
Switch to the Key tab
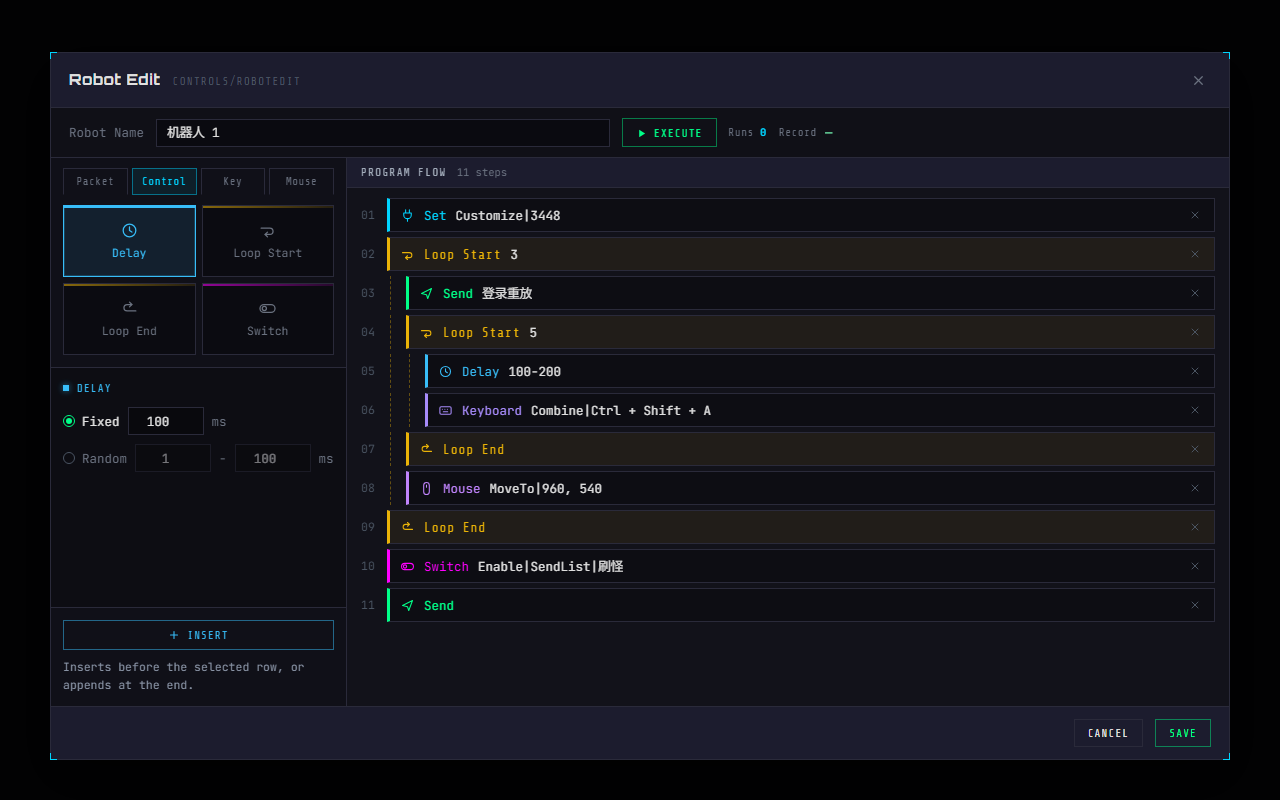tap(233, 181)
